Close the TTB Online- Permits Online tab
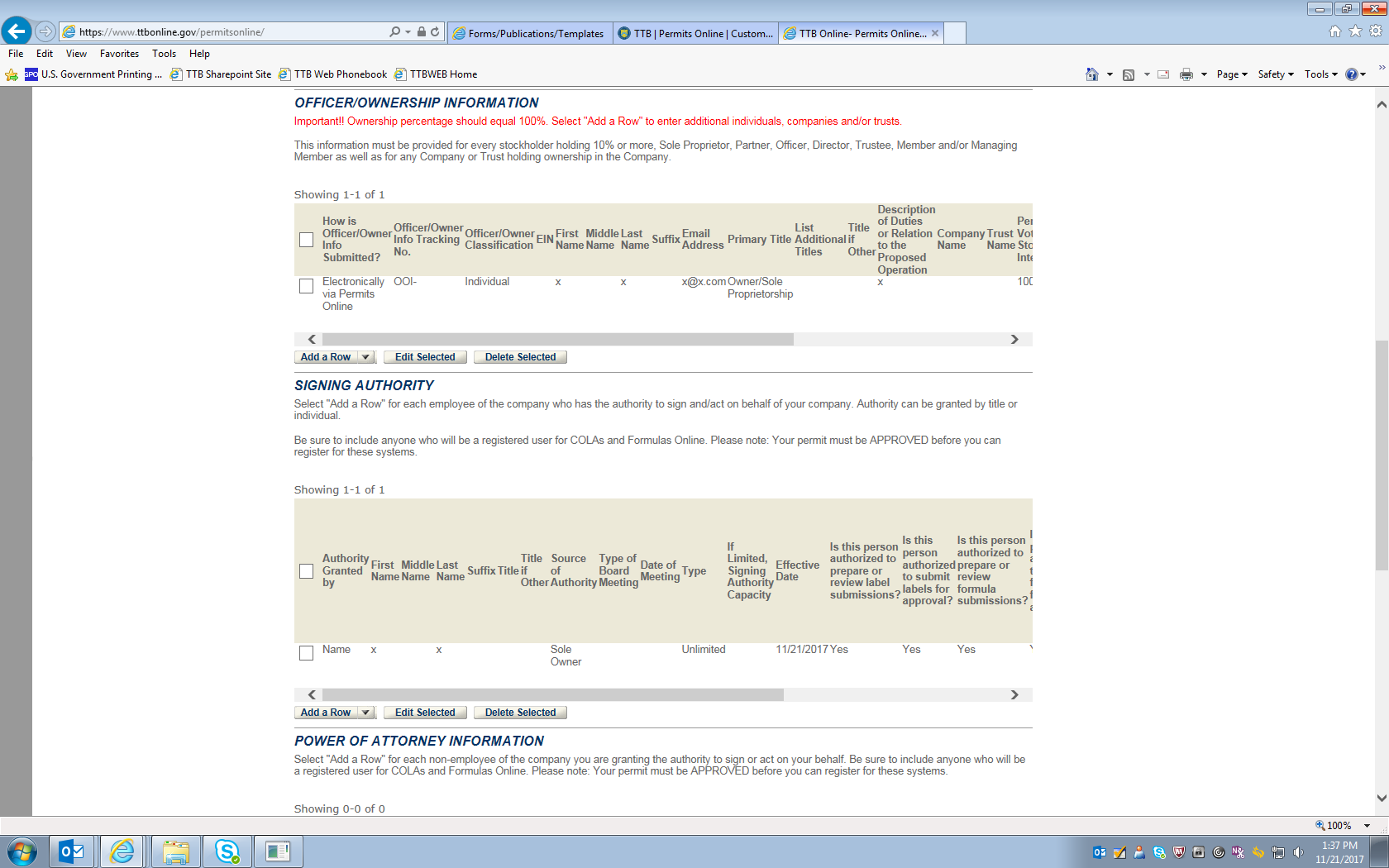Viewport: 1389px width, 868px height. click(x=935, y=33)
